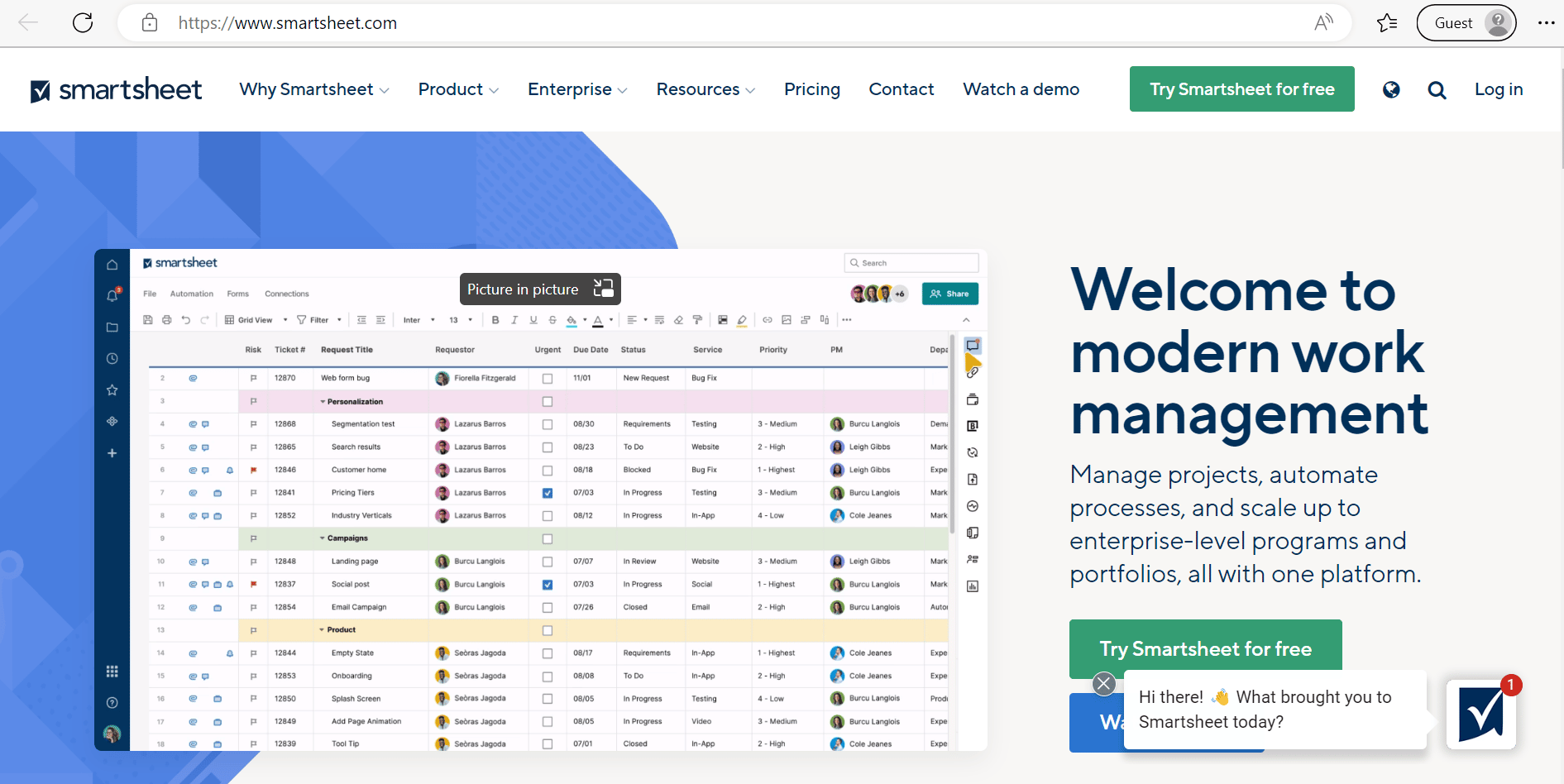The height and width of the screenshot is (784, 1564).
Task: Click the header Try Smartsheet for free button
Action: [x=1242, y=89]
